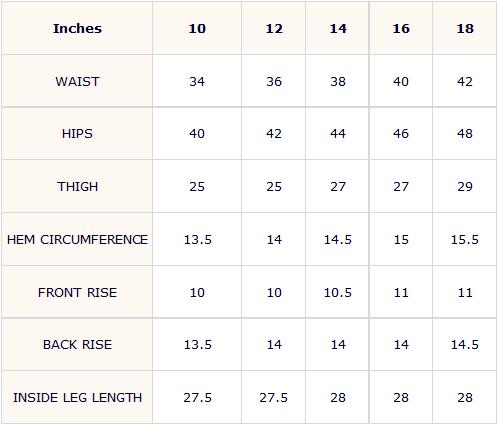The height and width of the screenshot is (427, 500).
Task: Click hem circumference value 15.5
Action: [x=465, y=239]
